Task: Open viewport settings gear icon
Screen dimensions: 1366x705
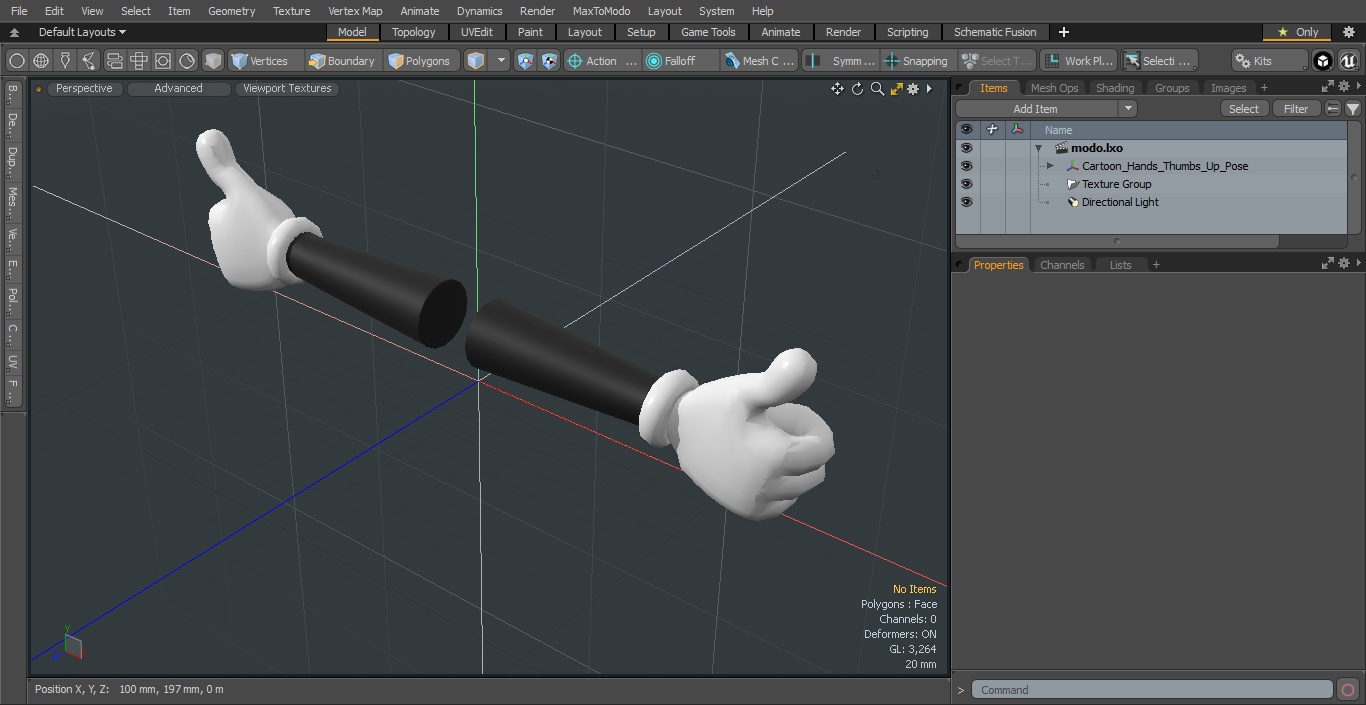Action: tap(913, 89)
